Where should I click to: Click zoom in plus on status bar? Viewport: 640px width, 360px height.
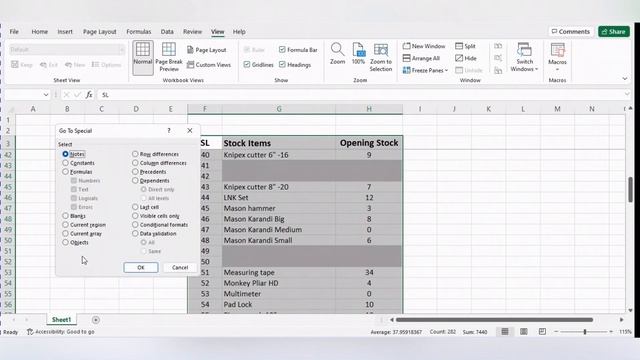[x=611, y=331]
